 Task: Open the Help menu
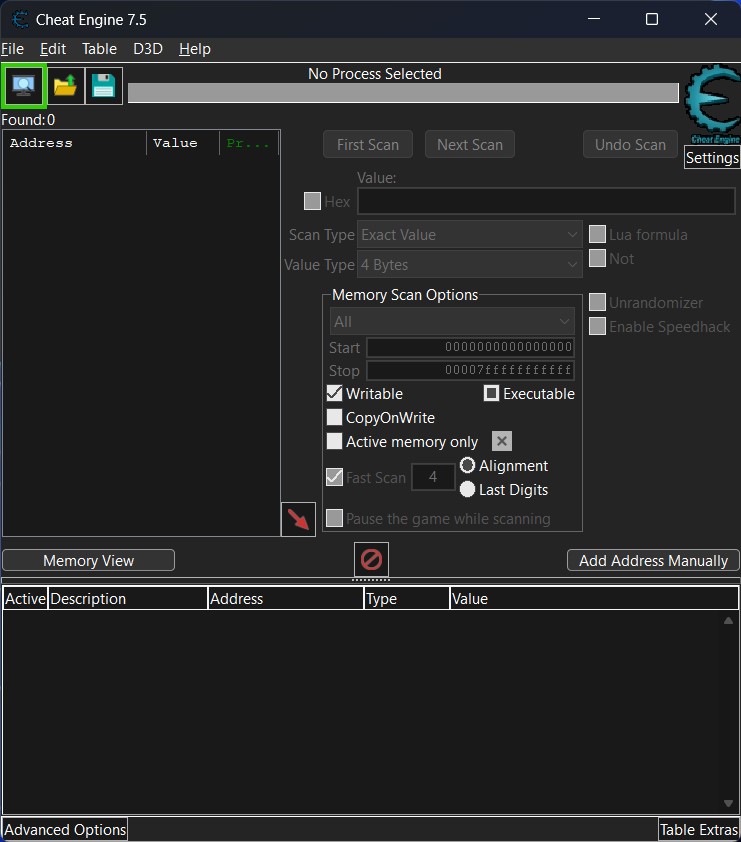(194, 49)
